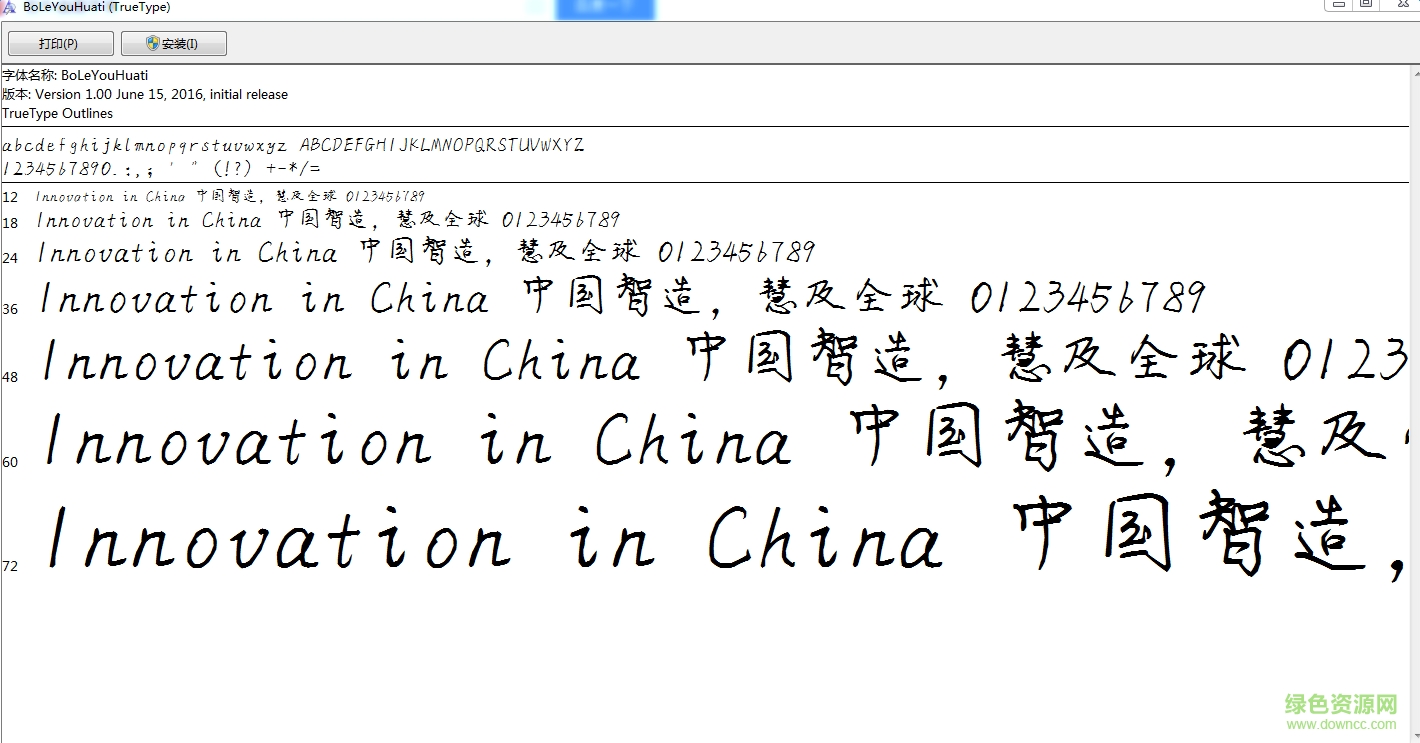Click the 绿色资源网 watermark logo

click(1340, 705)
